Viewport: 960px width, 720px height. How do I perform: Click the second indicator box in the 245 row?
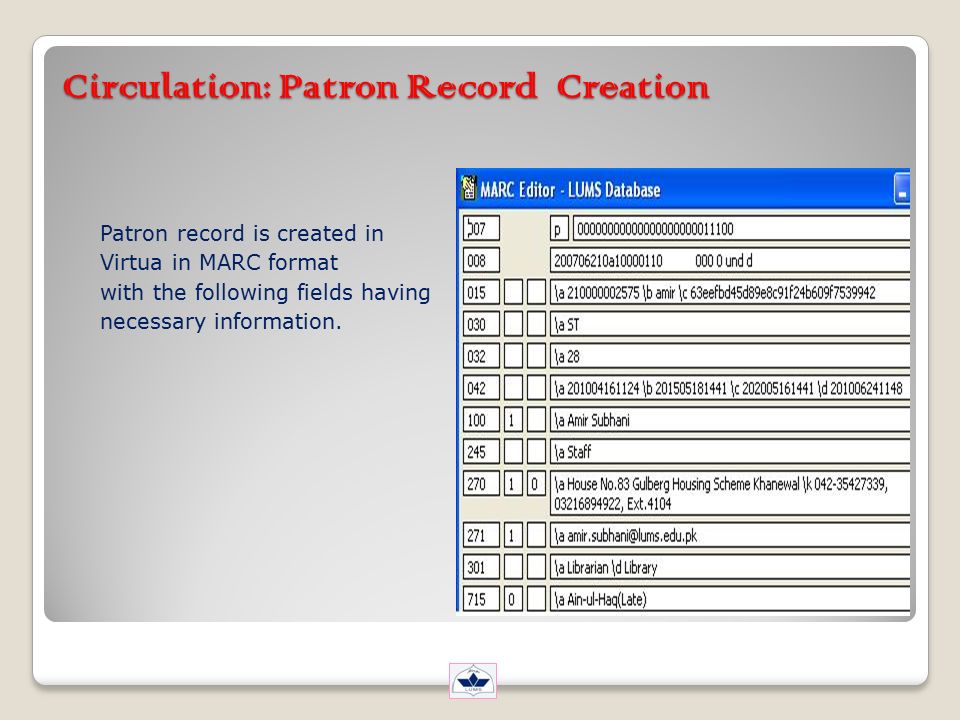tap(536, 451)
